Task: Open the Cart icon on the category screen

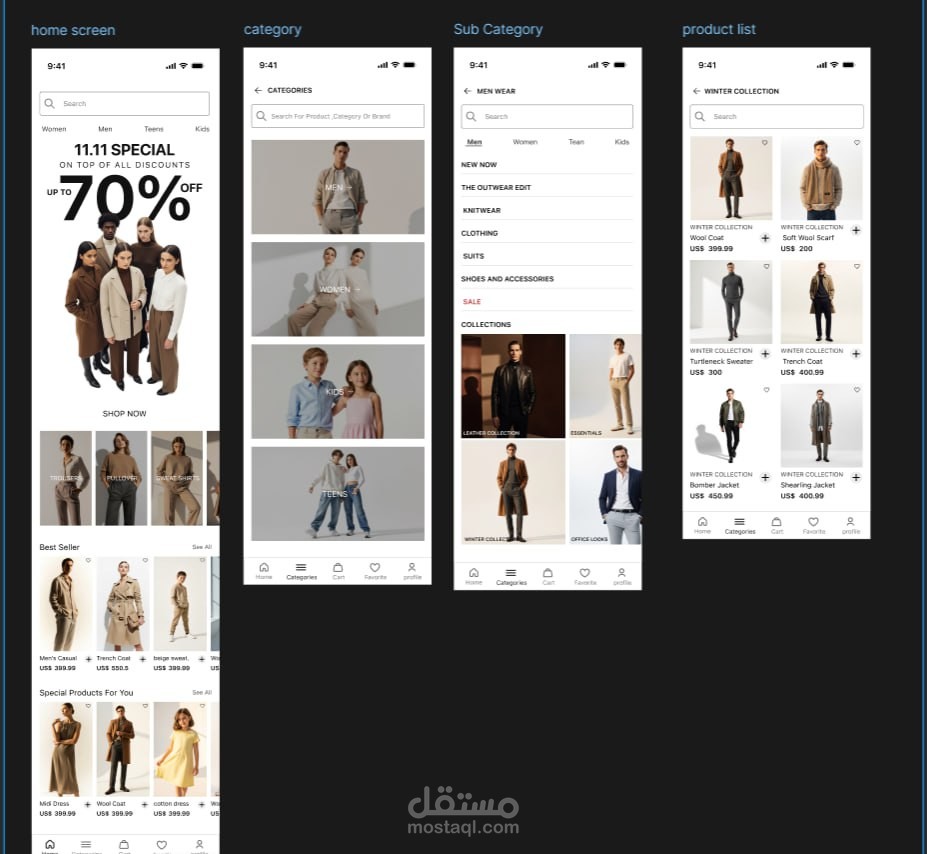Action: (338, 567)
